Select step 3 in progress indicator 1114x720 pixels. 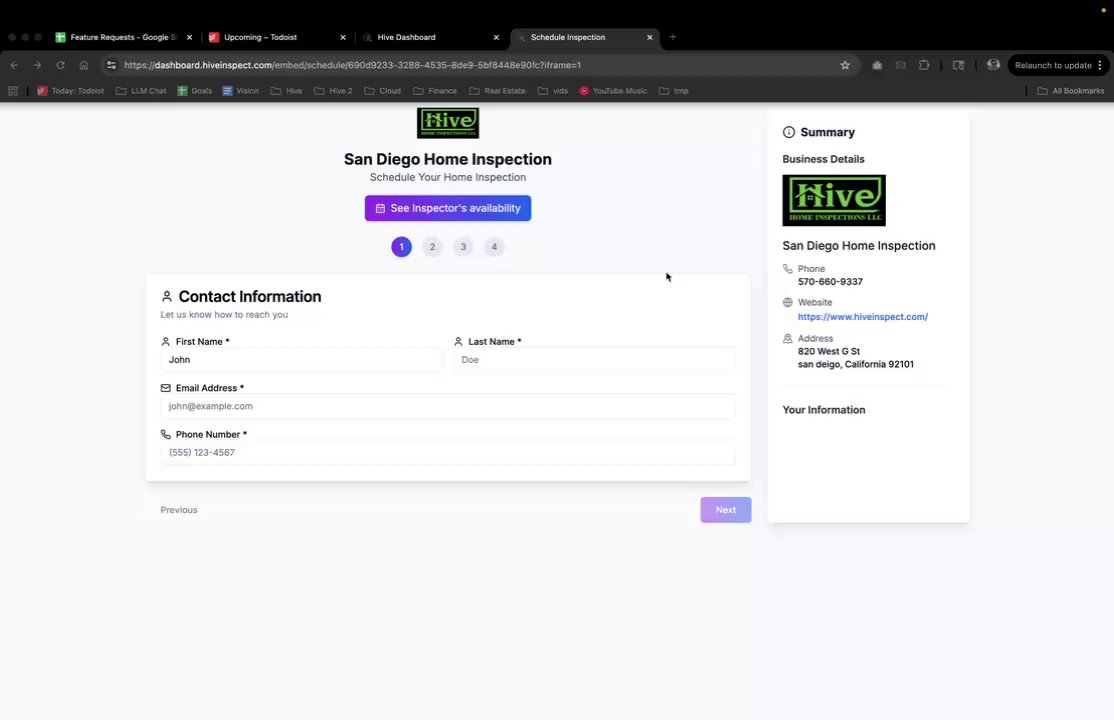point(463,247)
